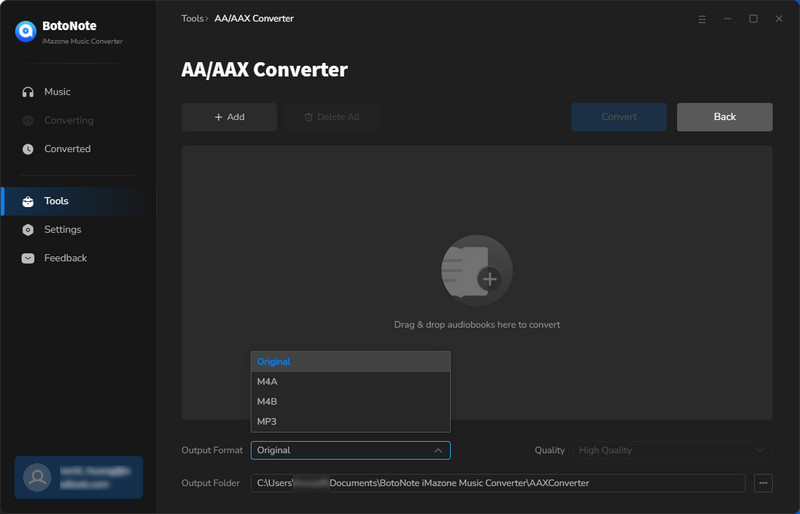Close the BotoNote window
Image resolution: width=800 pixels, height=514 pixels.
tap(779, 19)
